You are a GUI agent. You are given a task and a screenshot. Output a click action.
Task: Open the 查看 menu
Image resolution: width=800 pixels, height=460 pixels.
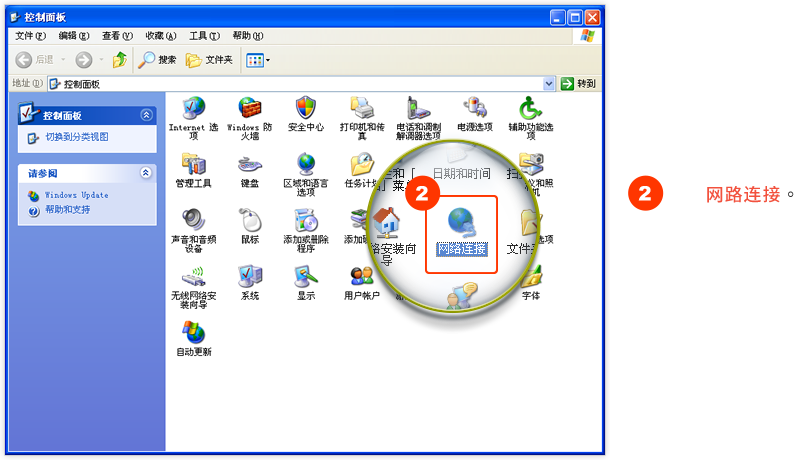point(117,35)
